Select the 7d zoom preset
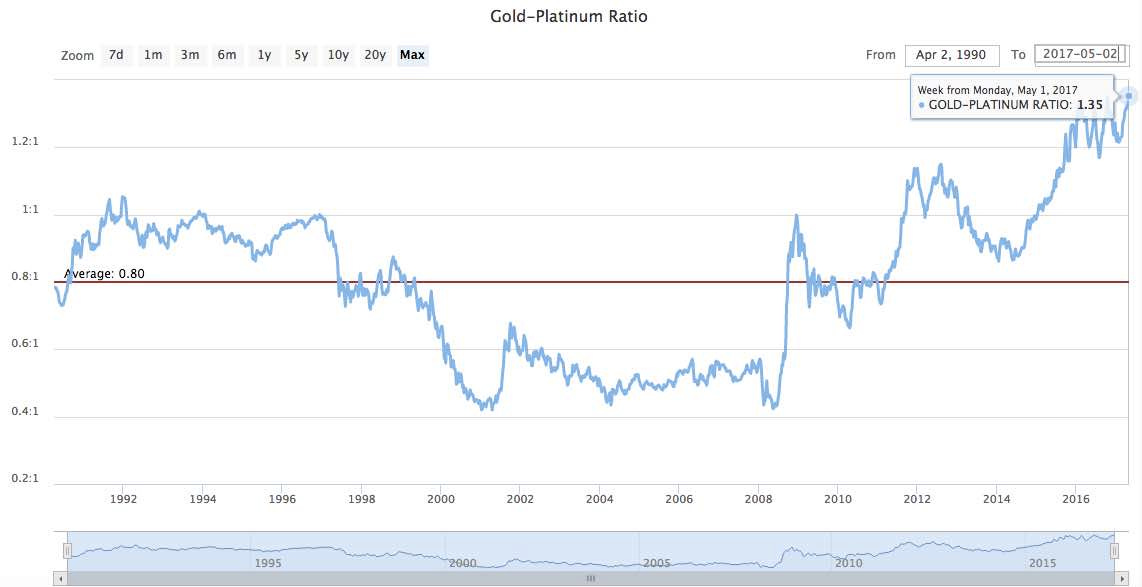 [115, 55]
